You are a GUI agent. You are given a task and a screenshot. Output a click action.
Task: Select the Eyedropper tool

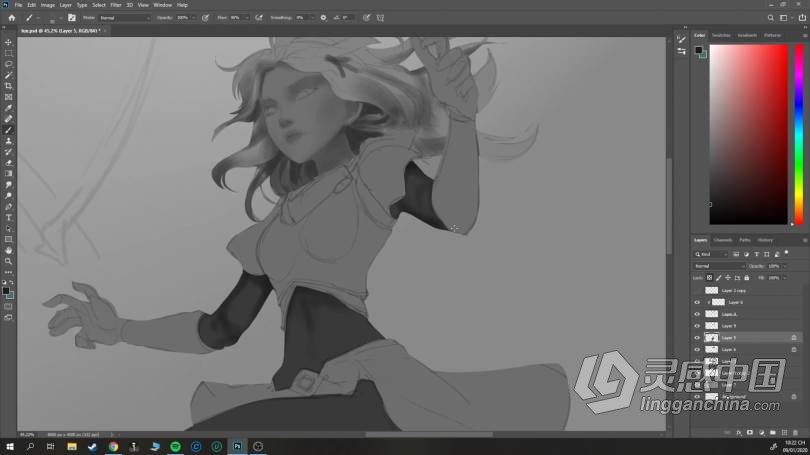click(8, 107)
